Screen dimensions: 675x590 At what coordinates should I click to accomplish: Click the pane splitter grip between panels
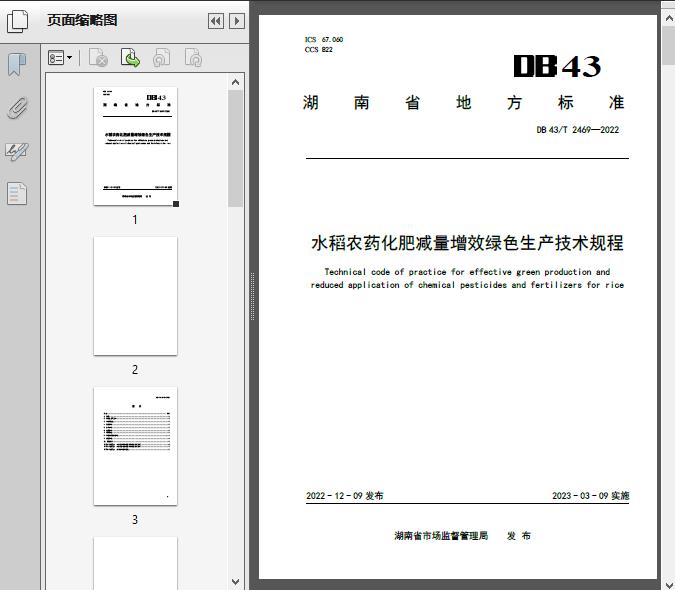click(x=253, y=296)
